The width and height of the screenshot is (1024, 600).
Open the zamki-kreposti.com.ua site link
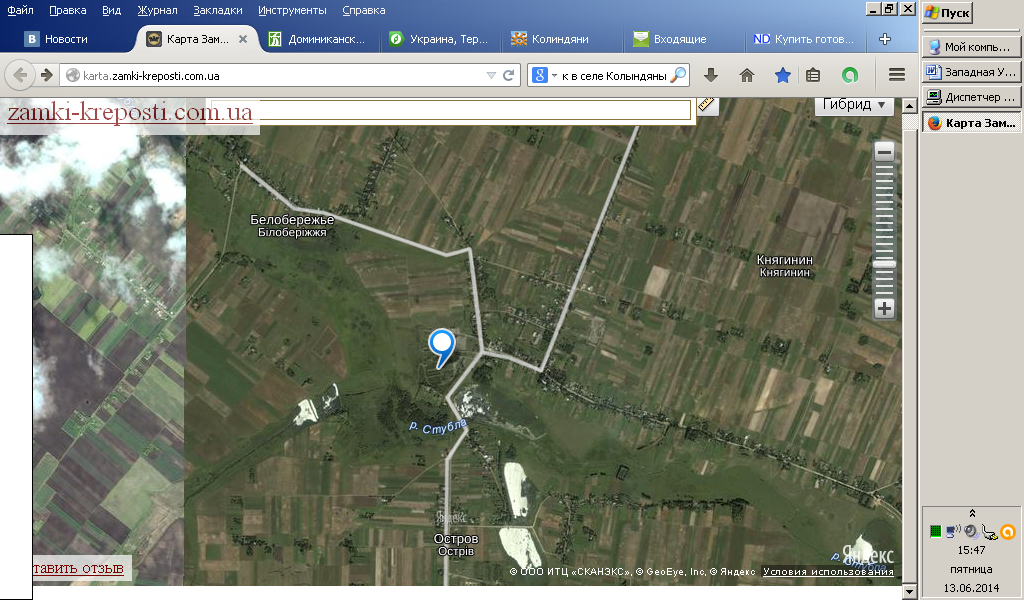pyautogui.click(x=130, y=112)
